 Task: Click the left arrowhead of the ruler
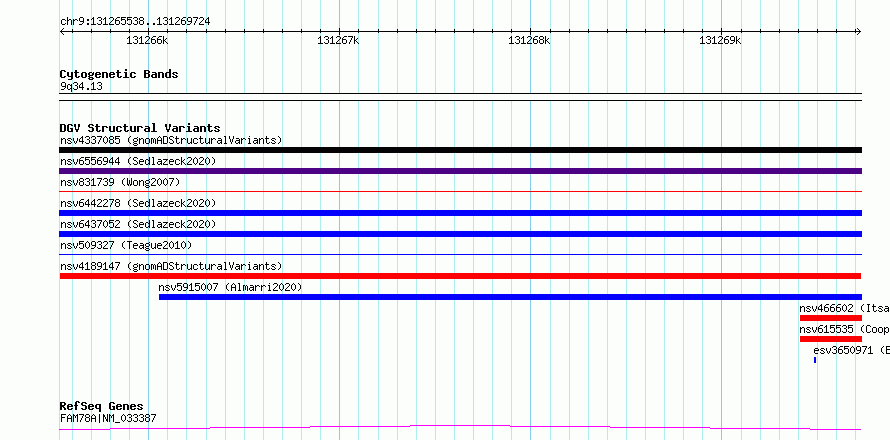[x=62, y=31]
